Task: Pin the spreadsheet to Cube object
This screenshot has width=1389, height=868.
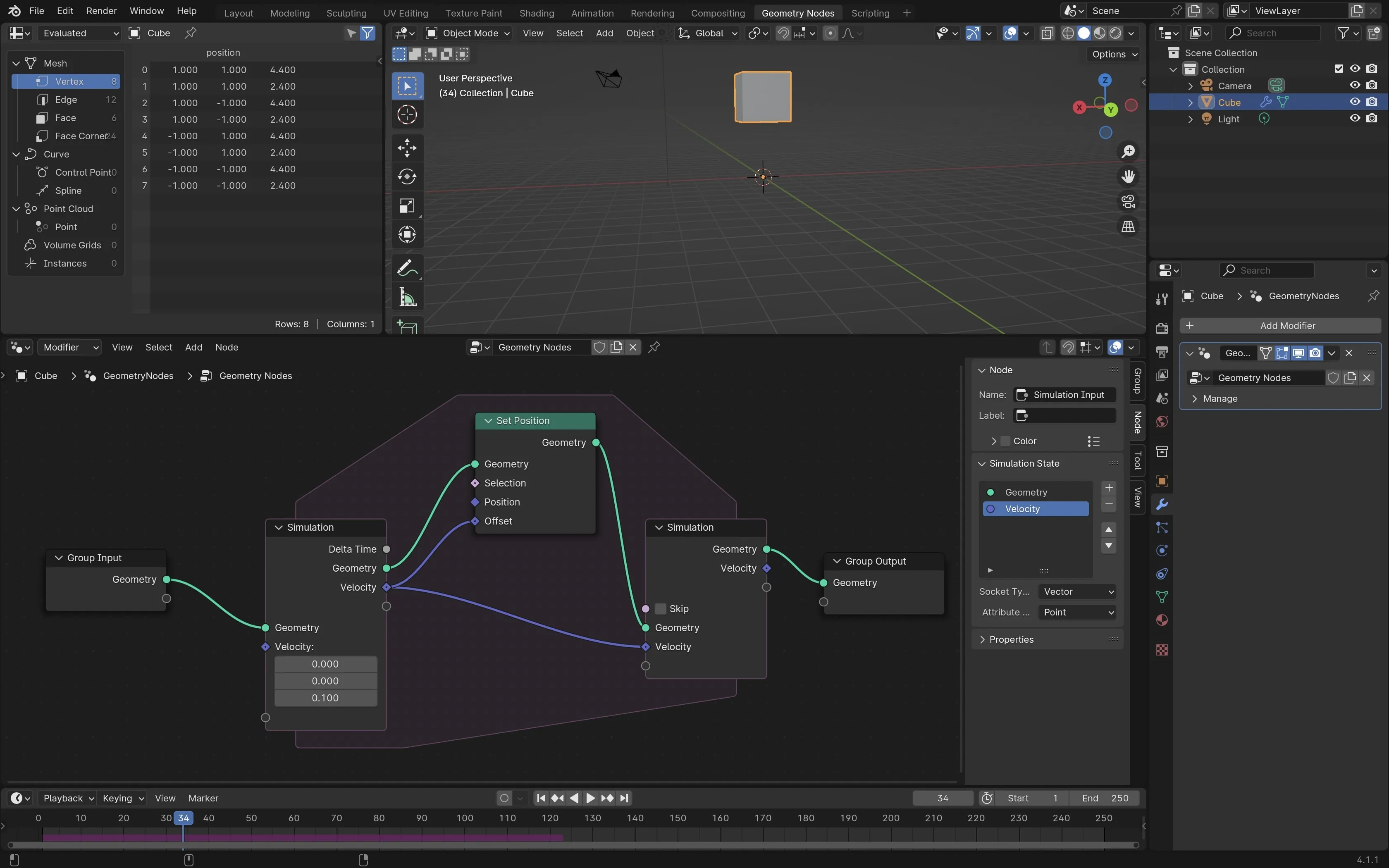Action: (191, 33)
